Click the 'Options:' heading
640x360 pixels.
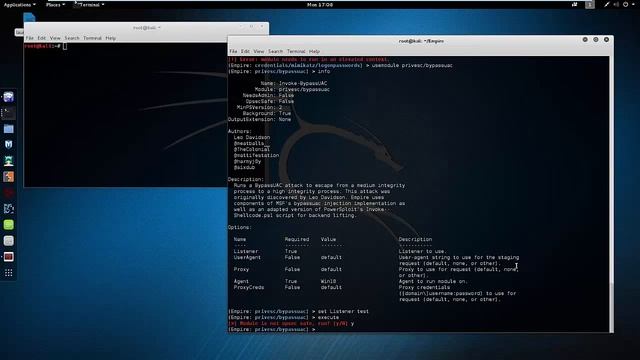tap(240, 227)
